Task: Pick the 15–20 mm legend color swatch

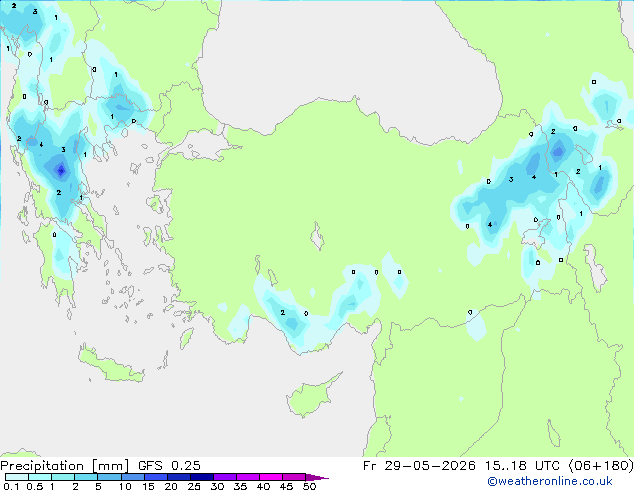Action: [x=156, y=477]
